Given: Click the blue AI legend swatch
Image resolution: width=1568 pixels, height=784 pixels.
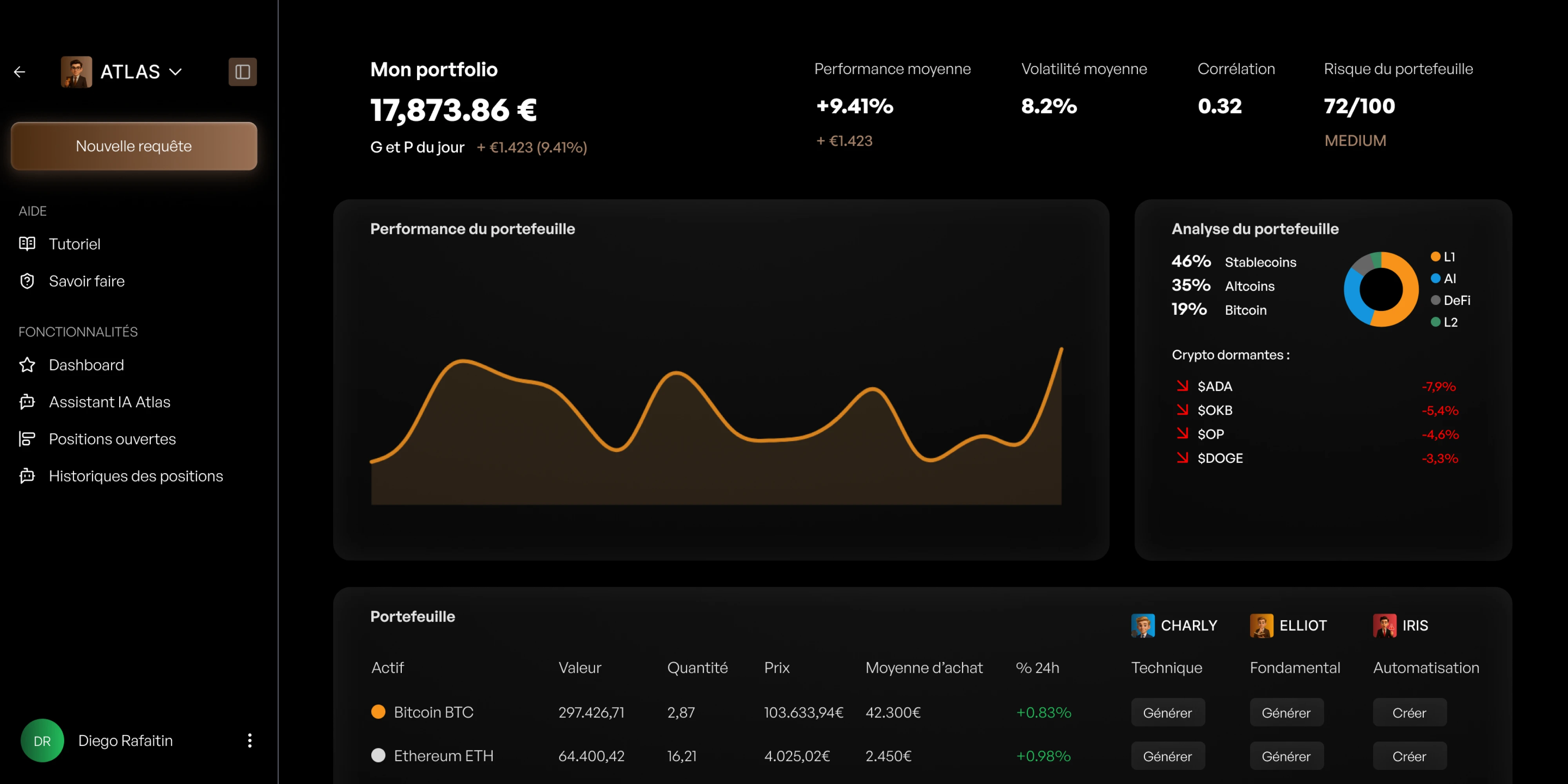Looking at the screenshot, I should [x=1435, y=278].
